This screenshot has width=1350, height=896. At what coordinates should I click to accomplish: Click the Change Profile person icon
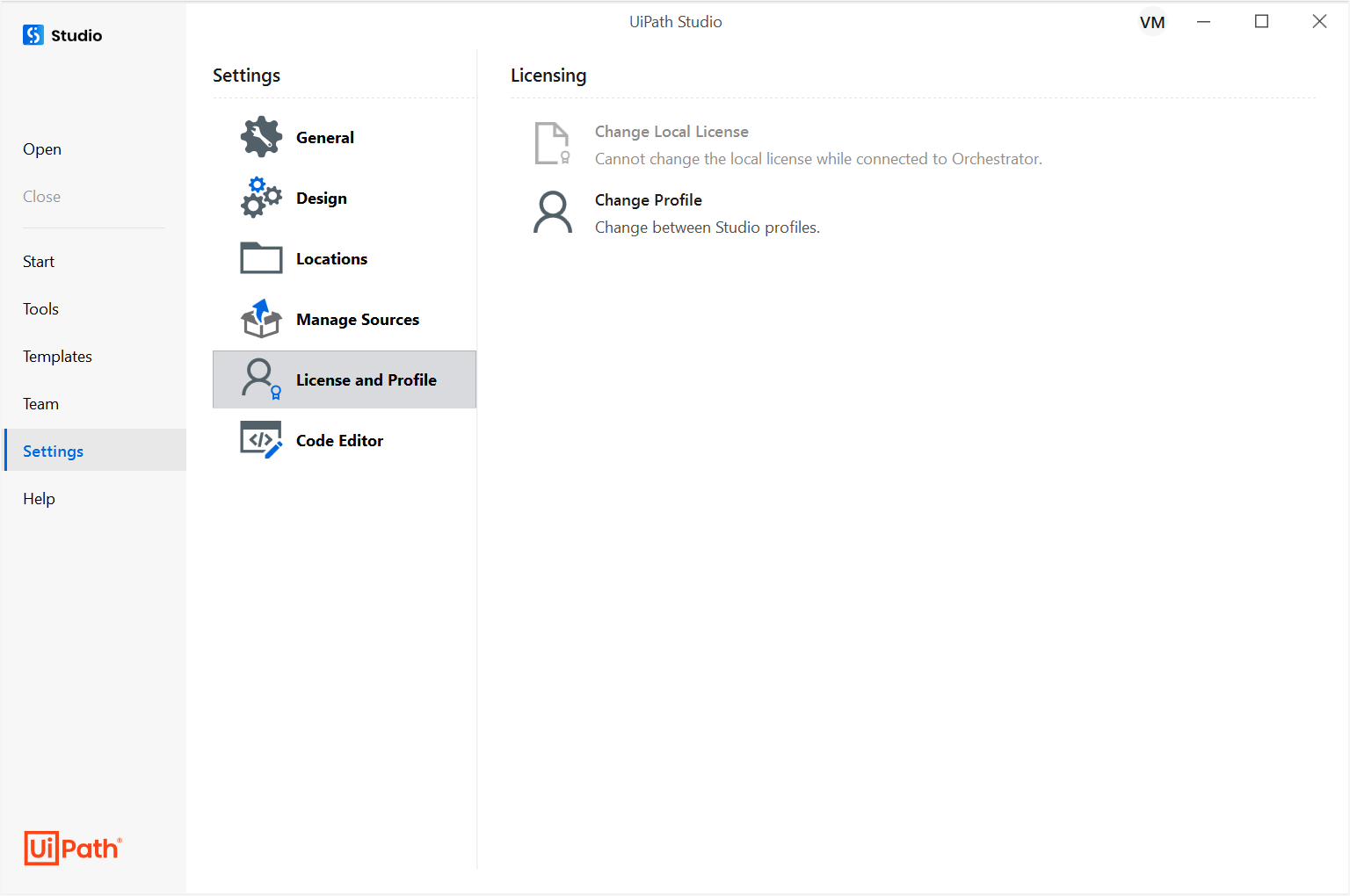[553, 212]
